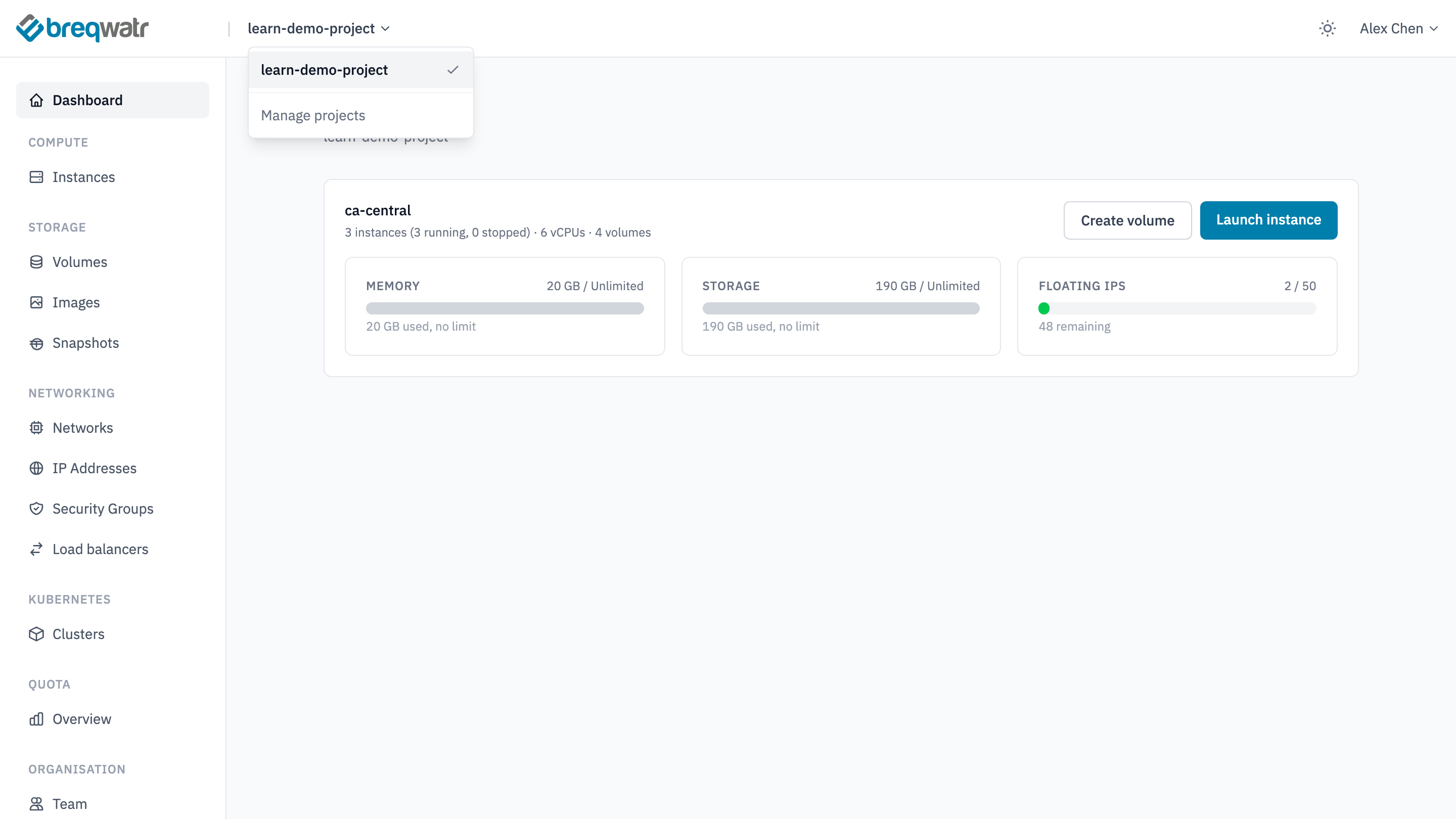This screenshot has width=1456, height=819.
Task: Open Networks in the sidebar
Action: click(112, 428)
